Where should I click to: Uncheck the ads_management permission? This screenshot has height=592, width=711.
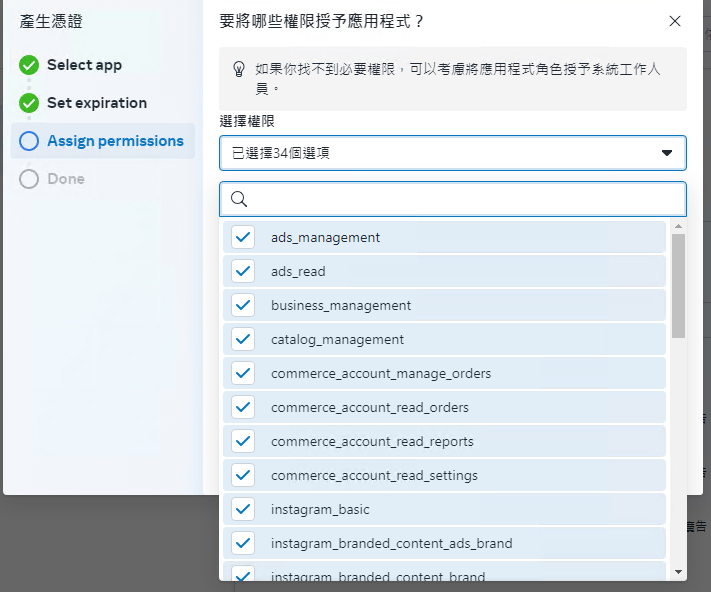(x=243, y=237)
